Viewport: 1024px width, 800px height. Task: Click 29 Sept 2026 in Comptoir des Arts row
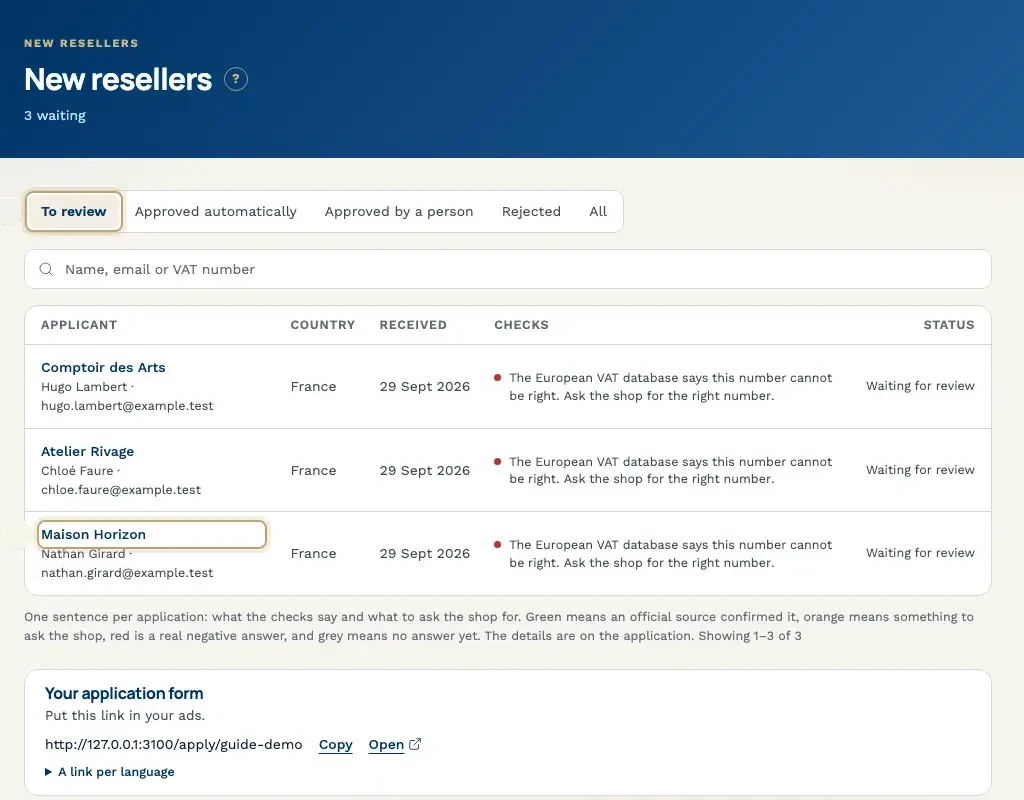click(424, 387)
